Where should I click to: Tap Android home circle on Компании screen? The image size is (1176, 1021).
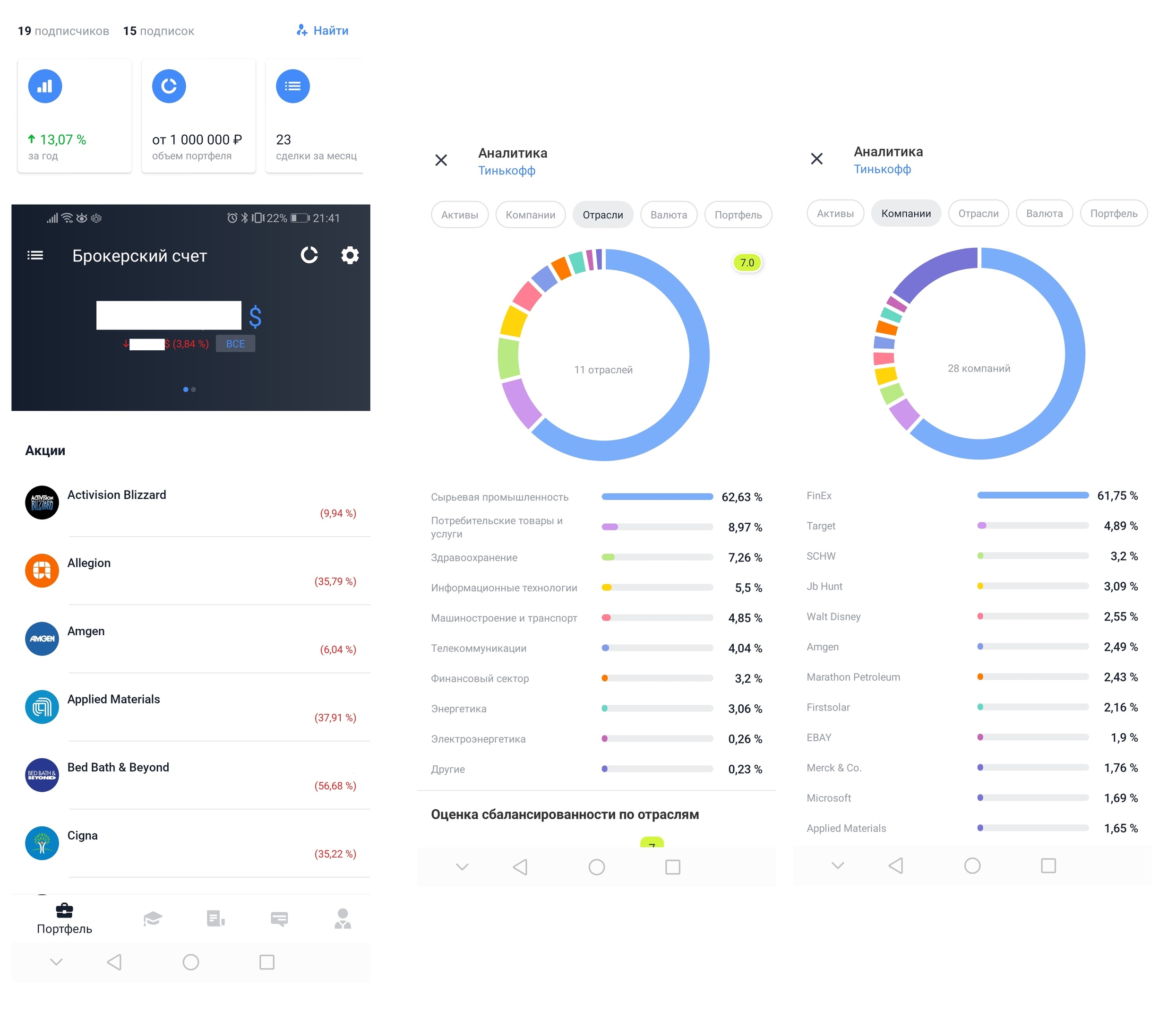pyautogui.click(x=972, y=866)
